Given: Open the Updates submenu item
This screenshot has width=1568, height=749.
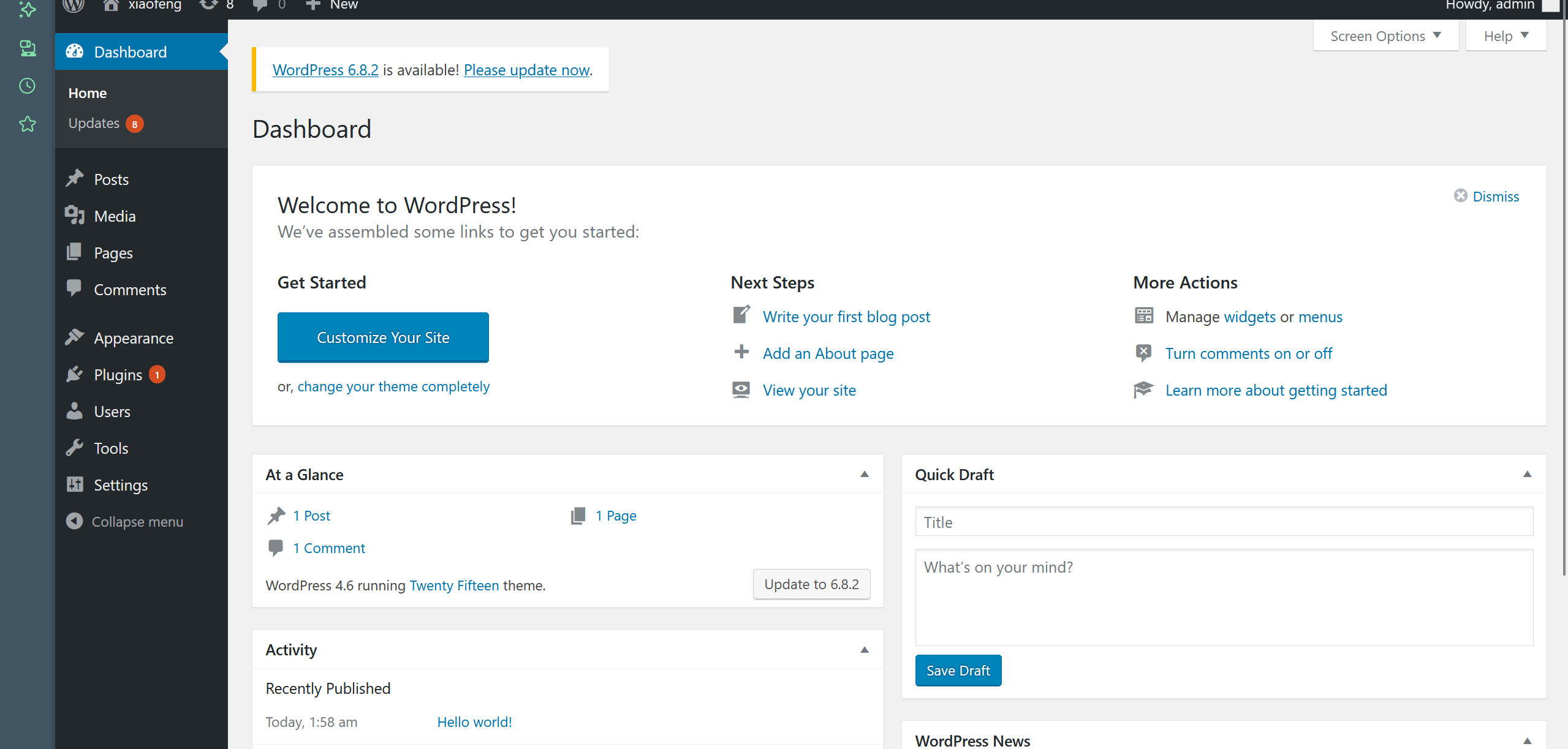Looking at the screenshot, I should 105,123.
